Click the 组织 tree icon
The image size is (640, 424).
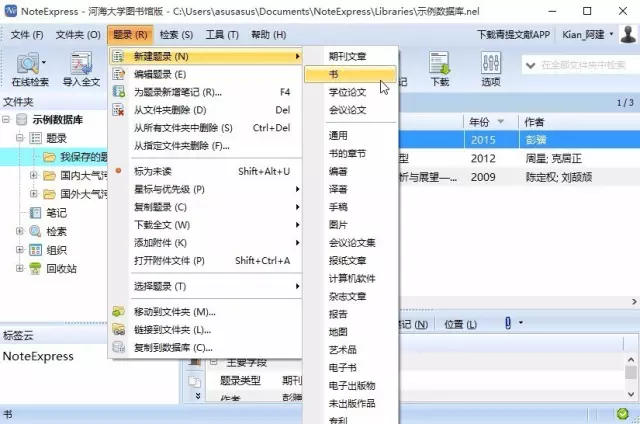coord(36,250)
